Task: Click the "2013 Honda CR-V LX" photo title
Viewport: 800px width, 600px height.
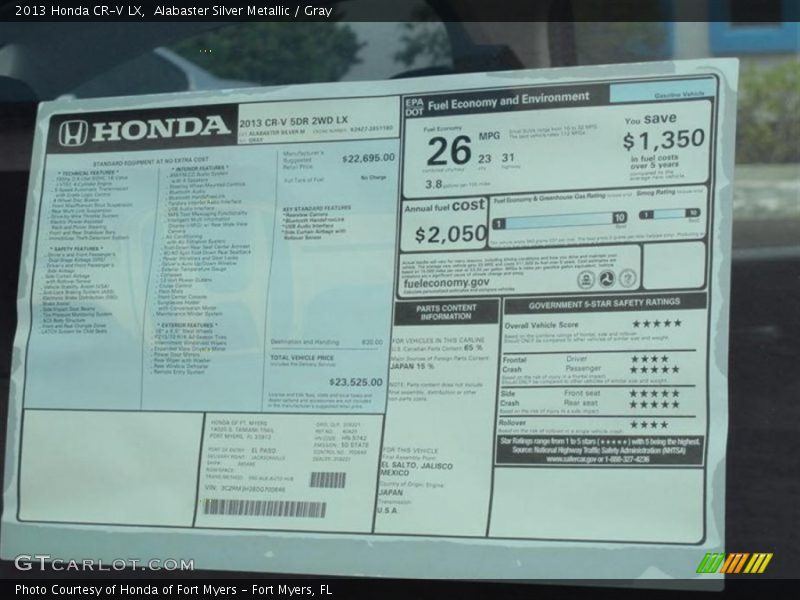Action: click(x=79, y=10)
